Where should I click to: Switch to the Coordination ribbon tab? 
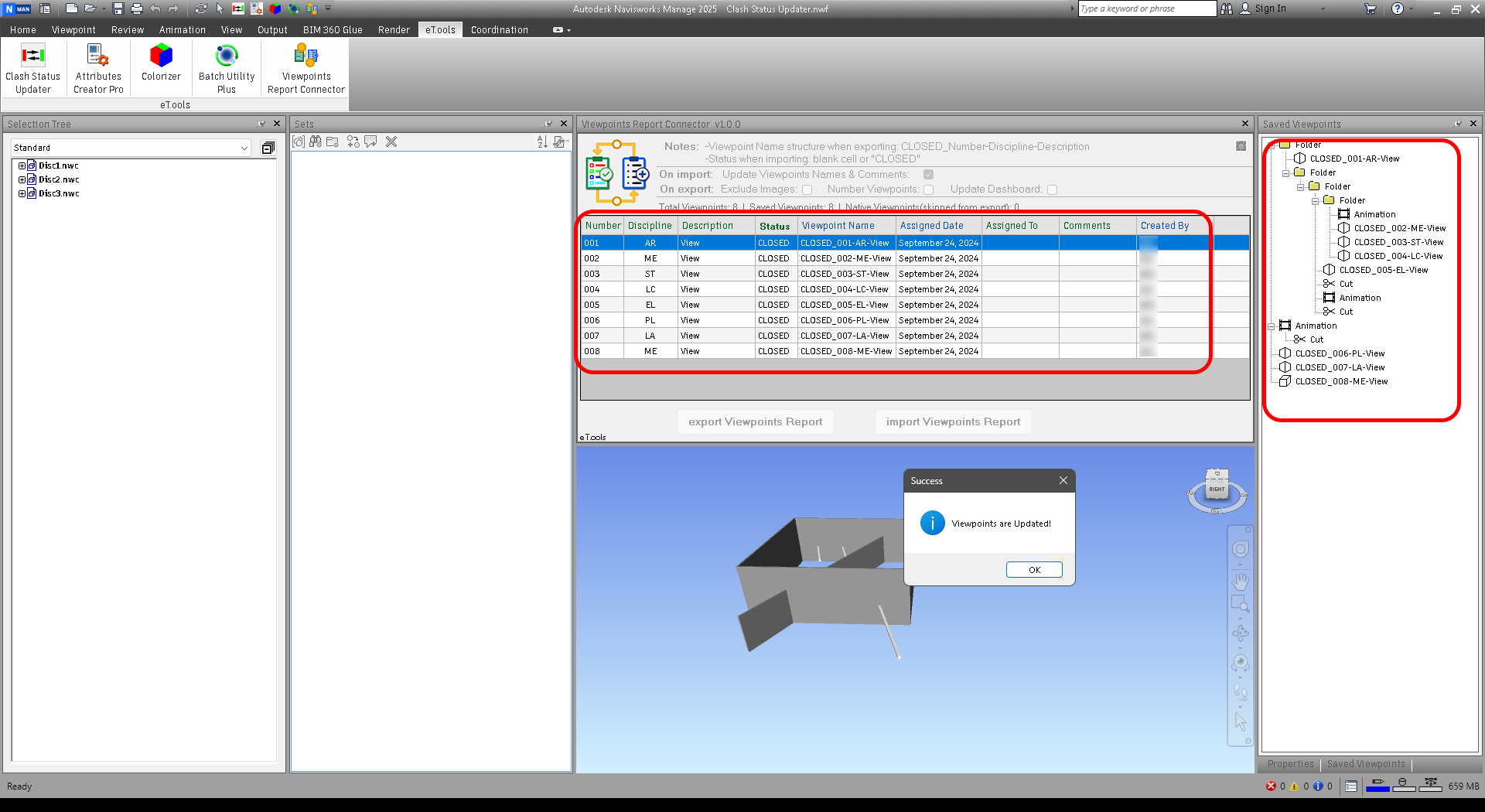coord(500,30)
